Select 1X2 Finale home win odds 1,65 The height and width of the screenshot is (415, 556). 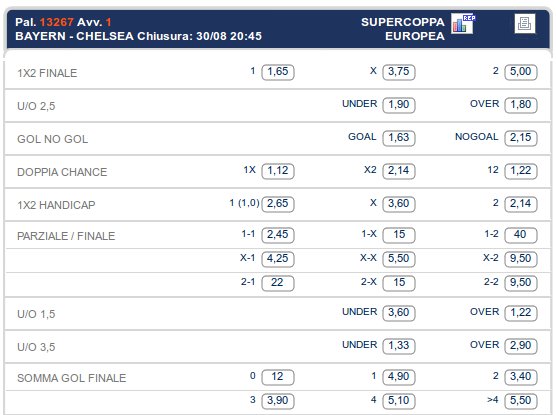pos(278,72)
